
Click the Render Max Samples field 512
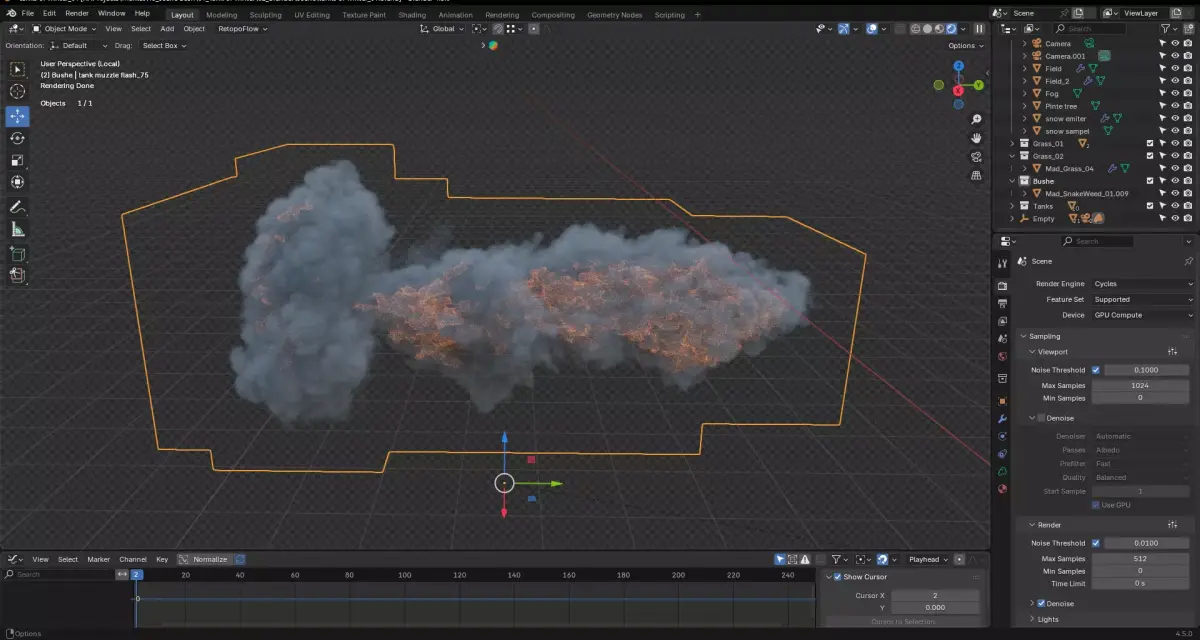pyautogui.click(x=1140, y=558)
